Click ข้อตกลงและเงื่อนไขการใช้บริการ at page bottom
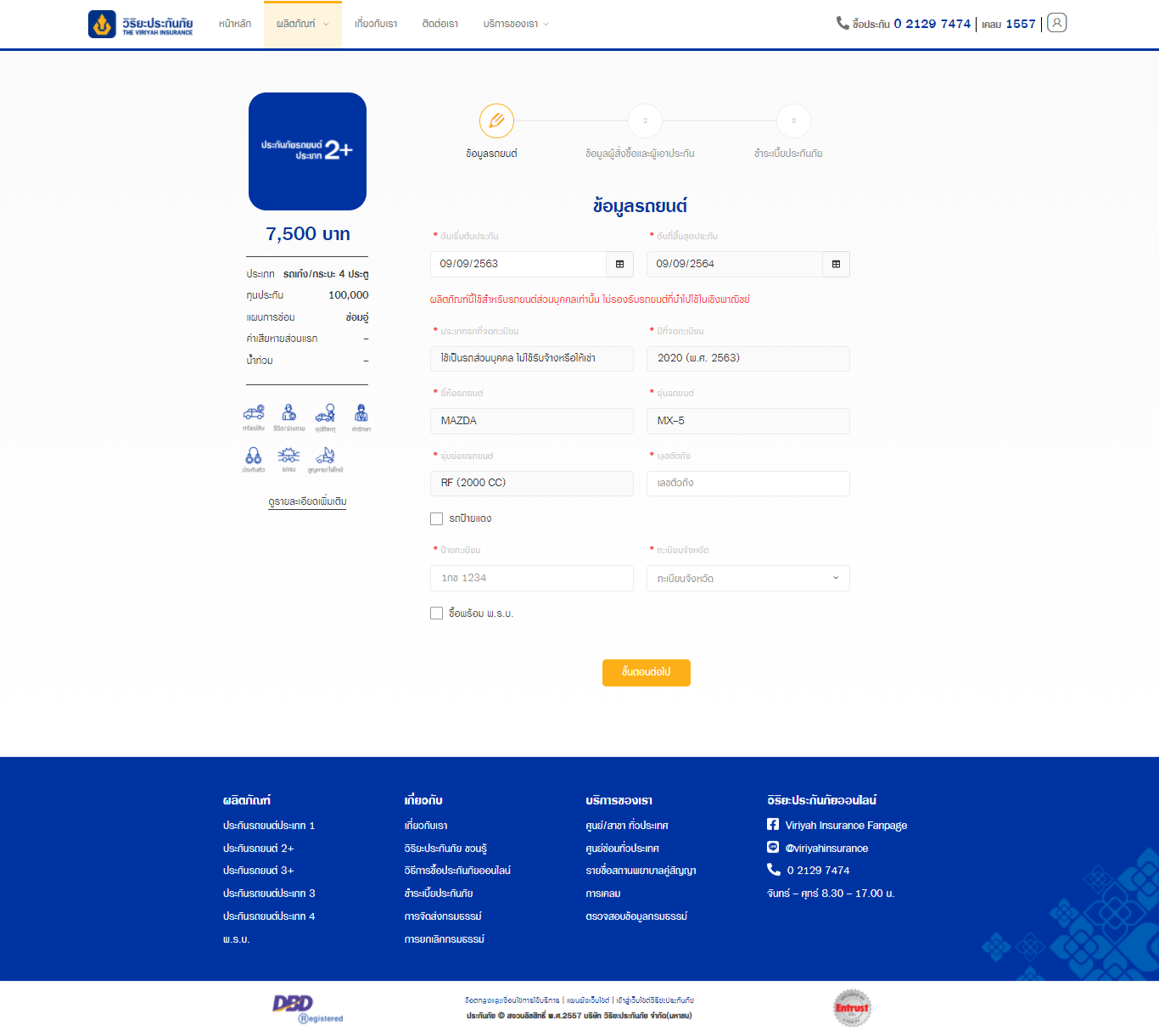This screenshot has height=1036, width=1159. click(x=512, y=1000)
